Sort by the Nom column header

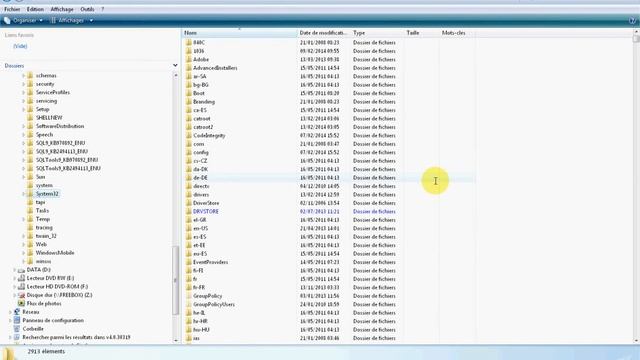pyautogui.click(x=240, y=33)
